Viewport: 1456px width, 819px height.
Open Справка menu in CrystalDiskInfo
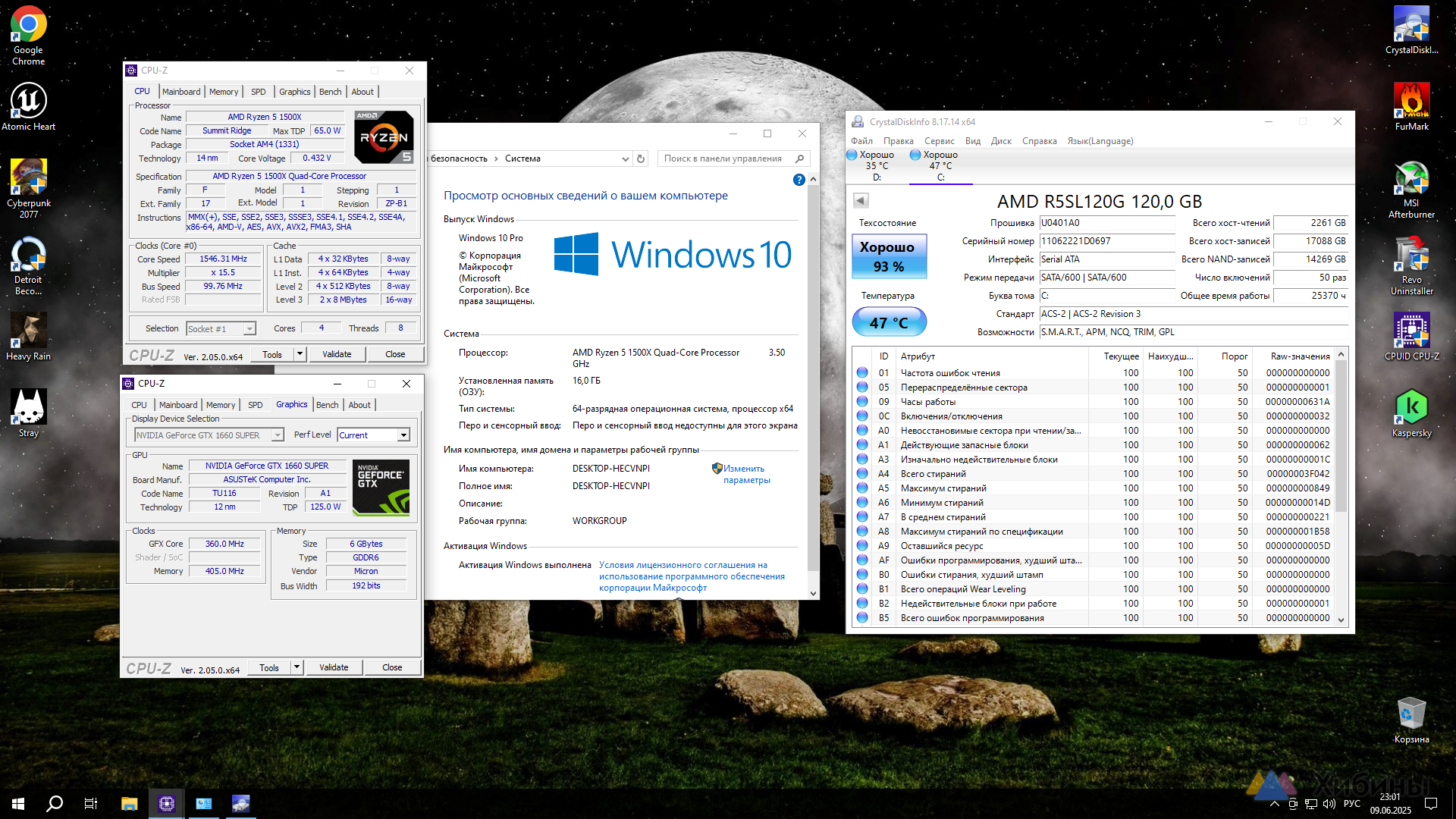pos(1039,141)
